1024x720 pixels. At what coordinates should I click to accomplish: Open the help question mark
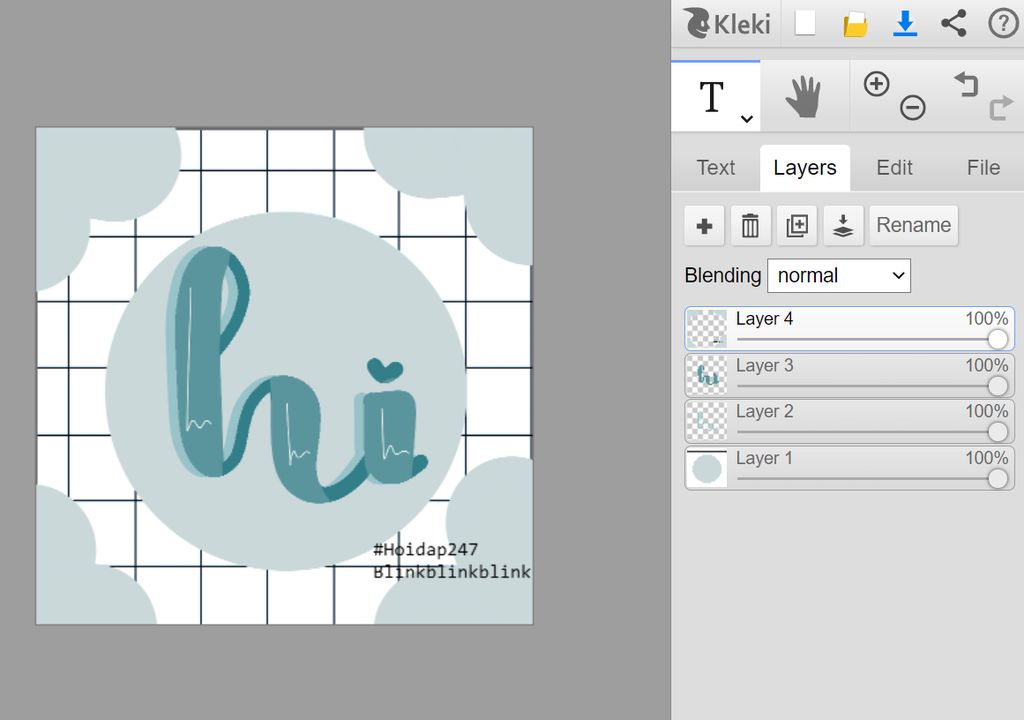coord(1003,24)
